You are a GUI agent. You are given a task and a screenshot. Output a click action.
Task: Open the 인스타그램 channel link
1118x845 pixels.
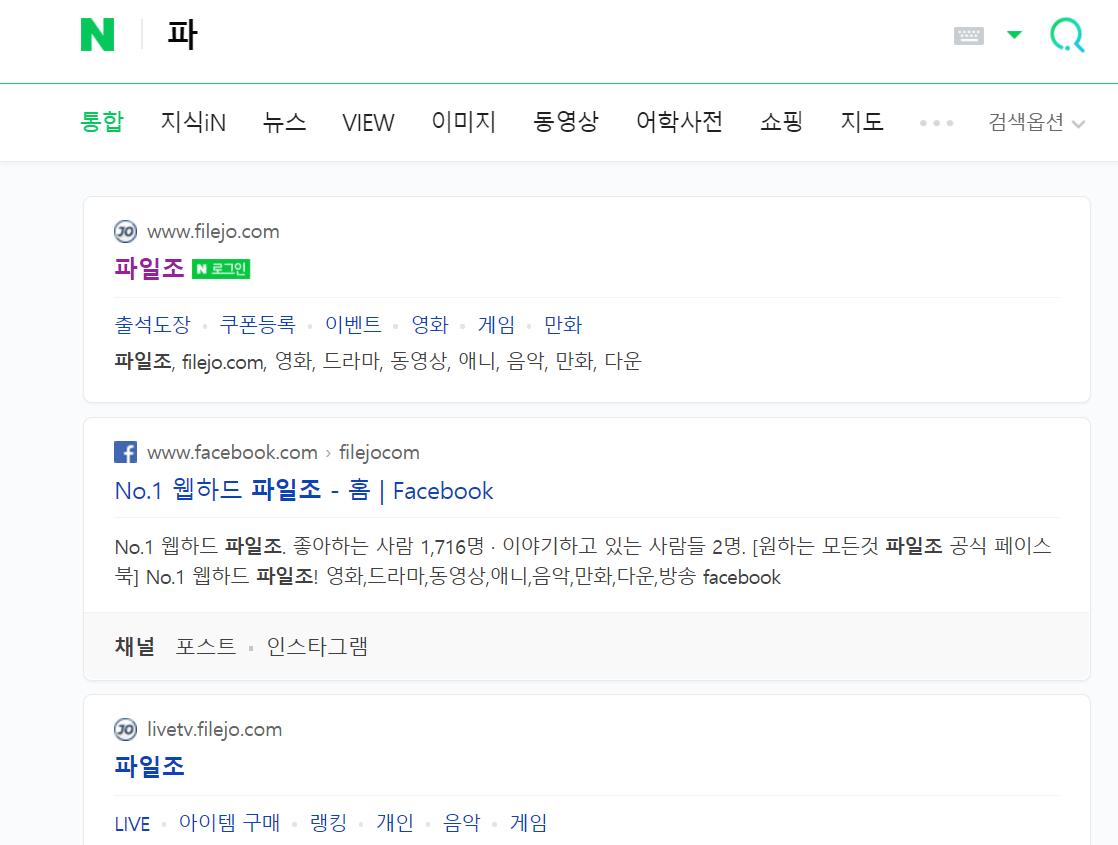pyautogui.click(x=317, y=647)
